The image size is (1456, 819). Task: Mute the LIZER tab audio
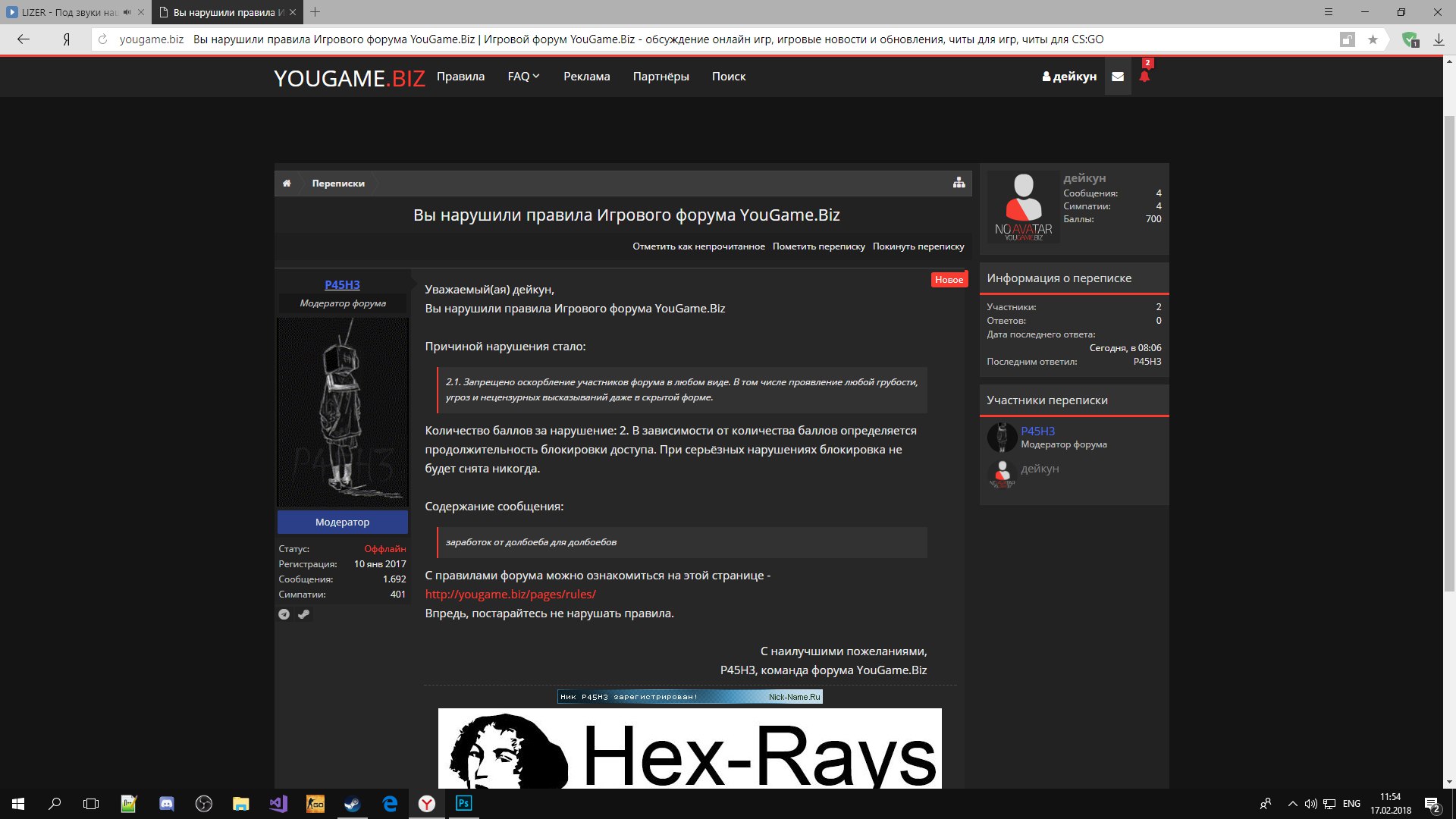[127, 12]
